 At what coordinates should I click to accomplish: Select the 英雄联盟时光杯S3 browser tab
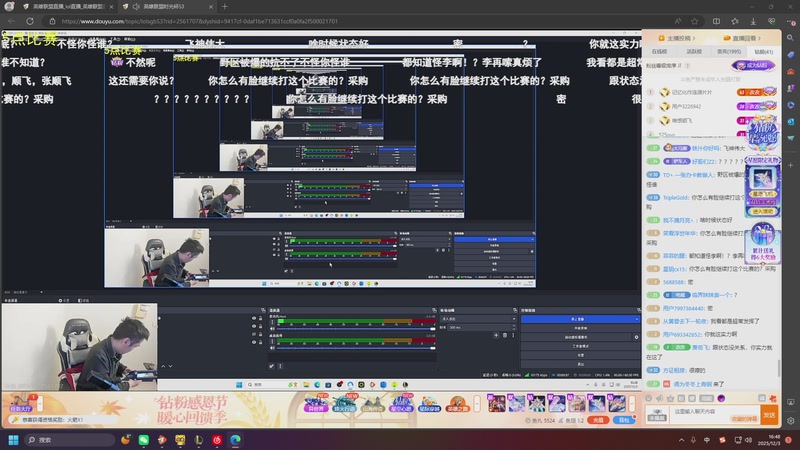(x=168, y=7)
